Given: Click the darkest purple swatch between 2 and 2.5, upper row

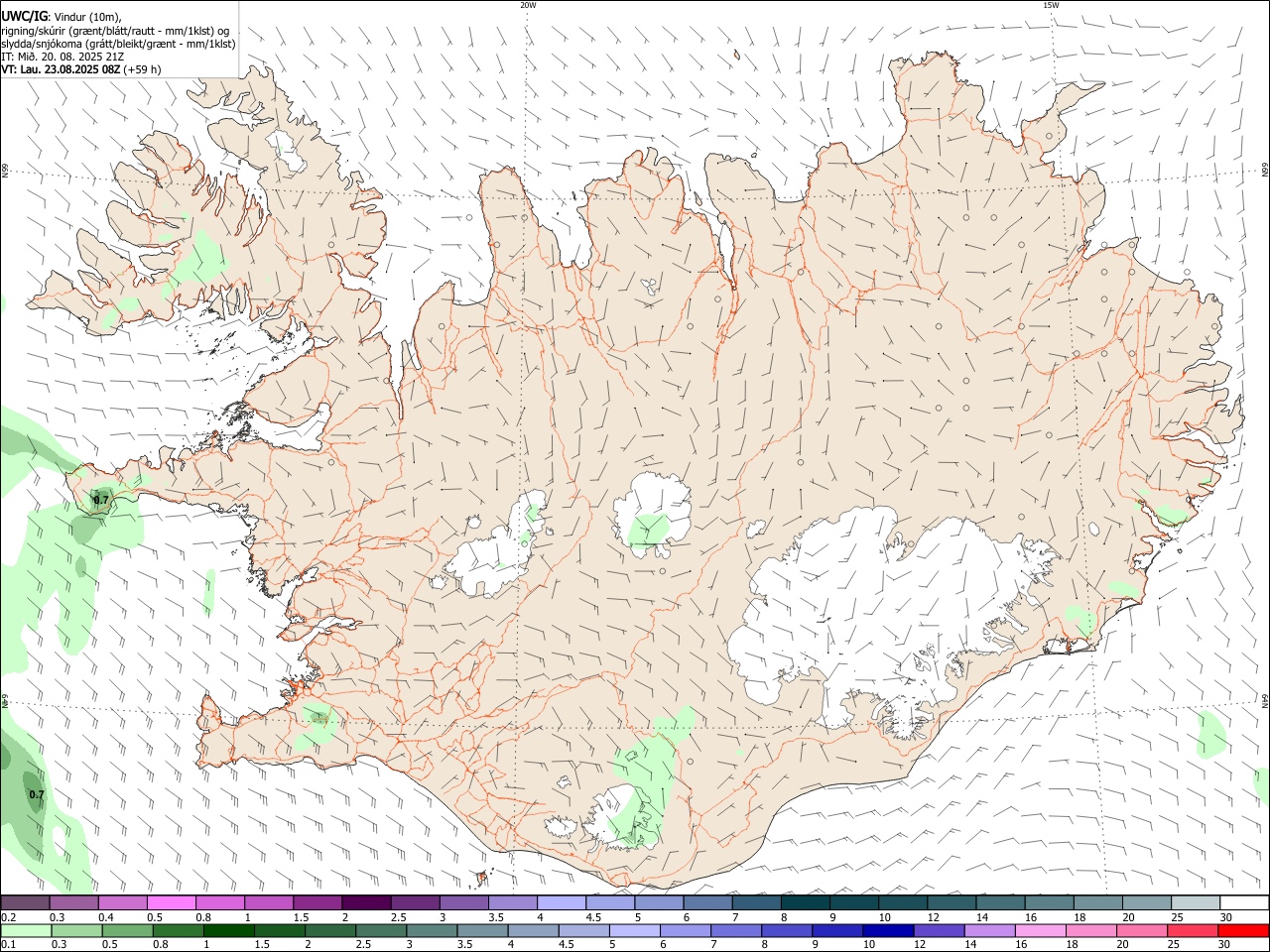Looking at the screenshot, I should pos(366,903).
